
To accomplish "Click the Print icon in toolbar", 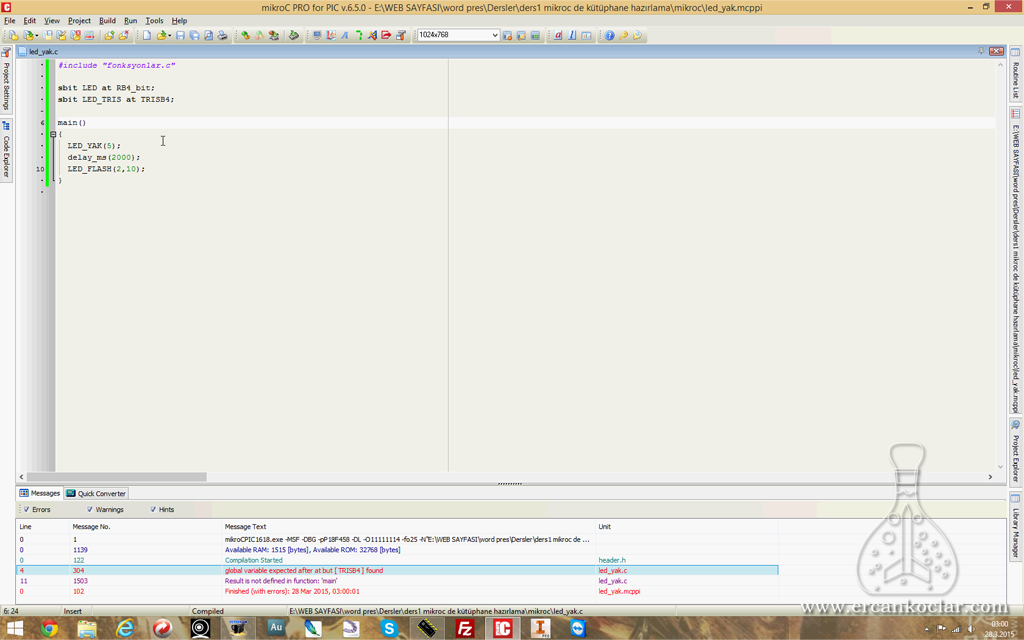I will 223,35.
